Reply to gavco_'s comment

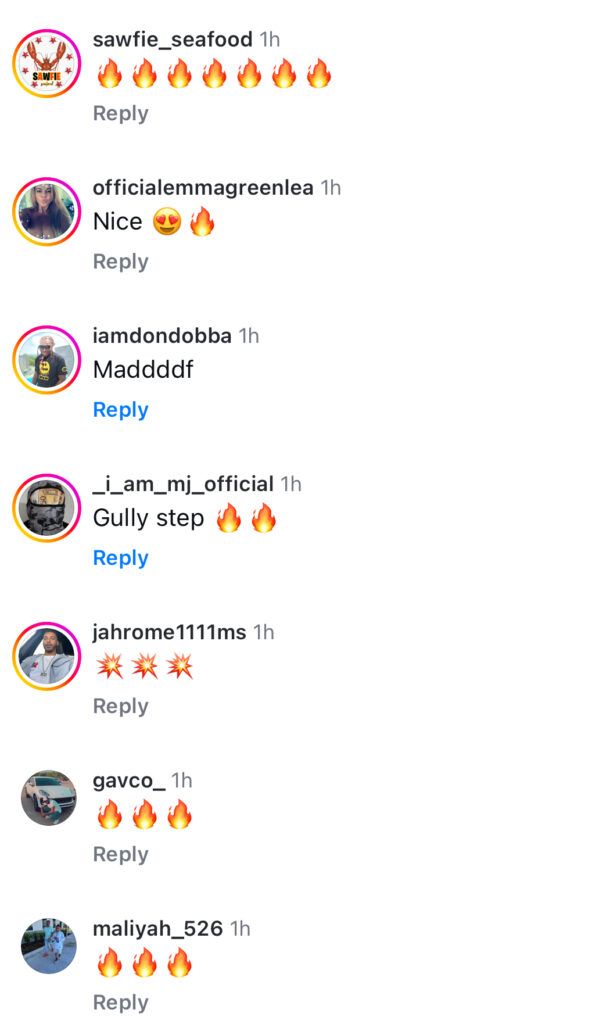[x=120, y=855]
